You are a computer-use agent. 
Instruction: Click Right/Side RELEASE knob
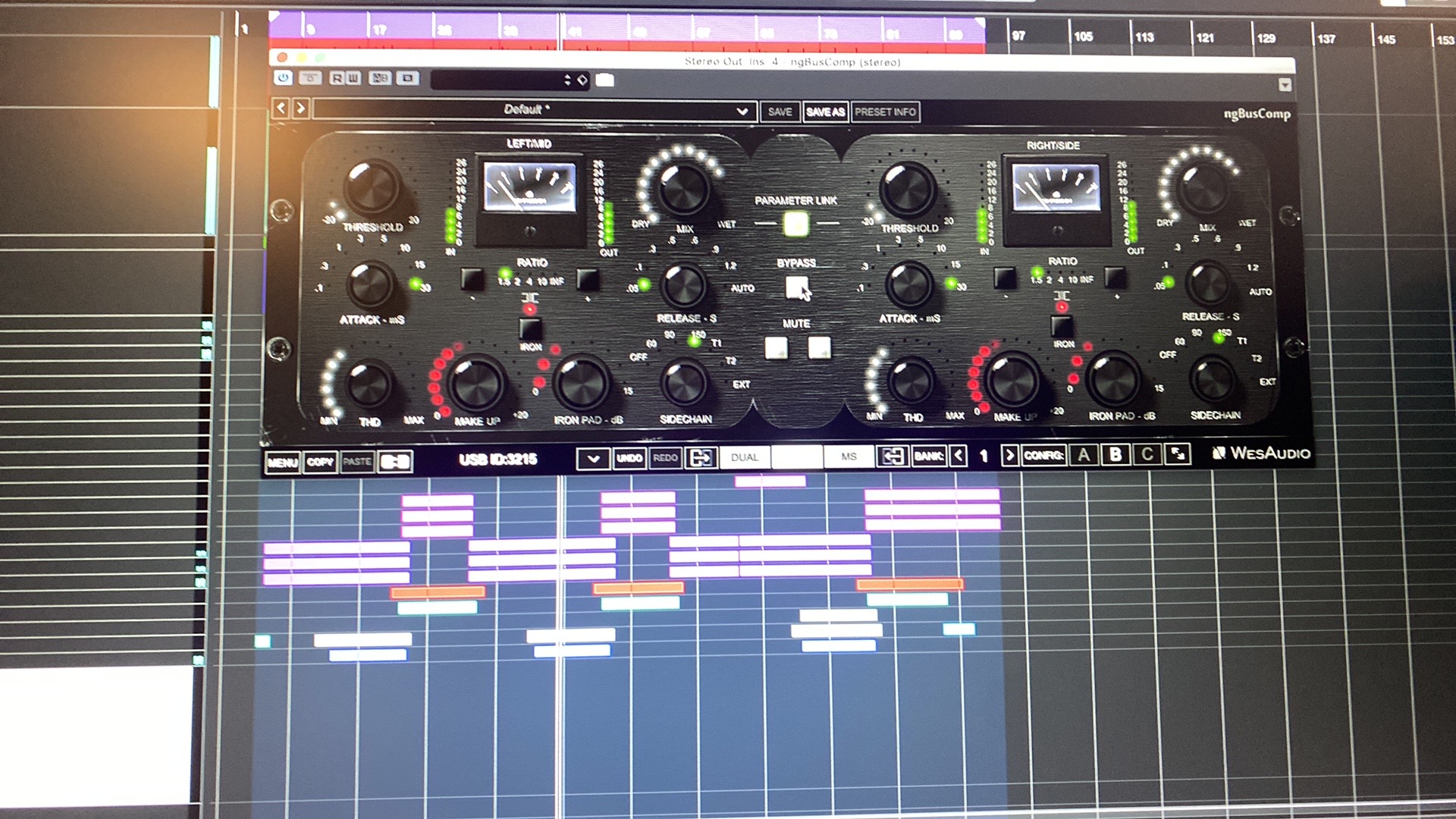1209,283
